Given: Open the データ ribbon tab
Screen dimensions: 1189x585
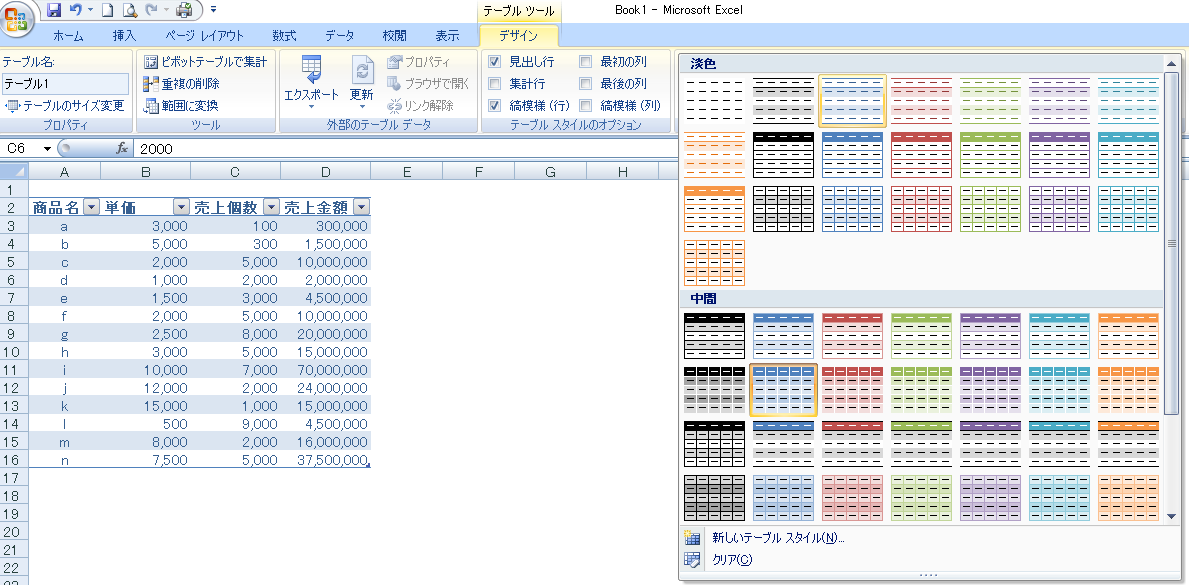Looking at the screenshot, I should [x=339, y=36].
